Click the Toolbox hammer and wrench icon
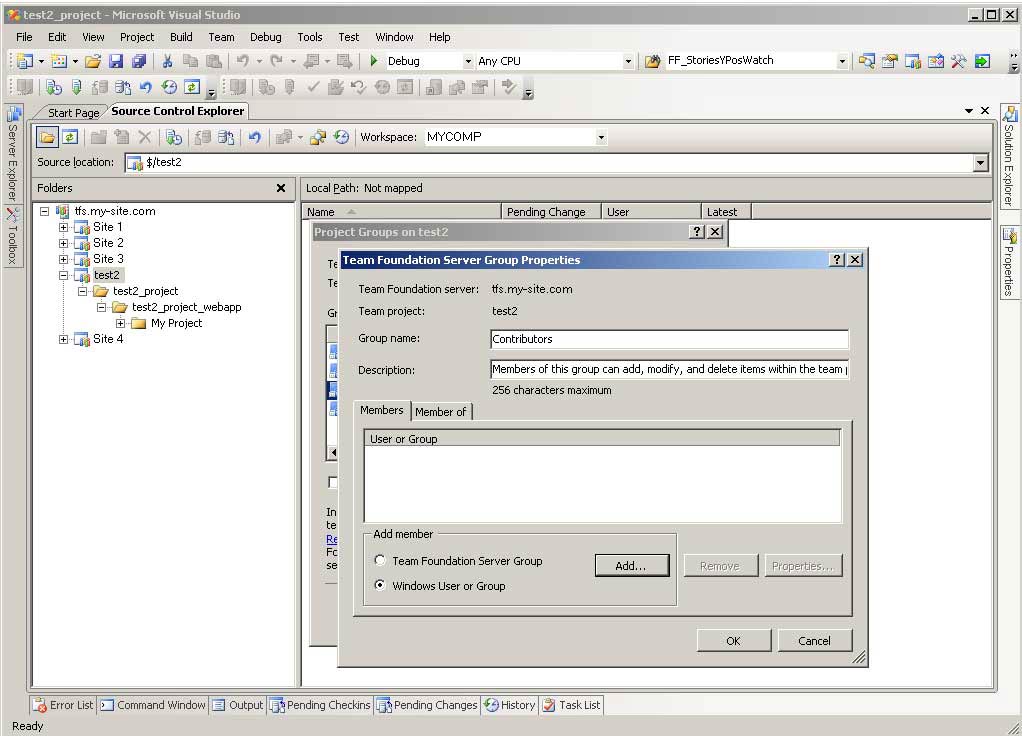Image resolution: width=1022 pixels, height=736 pixels. pyautogui.click(x=959, y=61)
